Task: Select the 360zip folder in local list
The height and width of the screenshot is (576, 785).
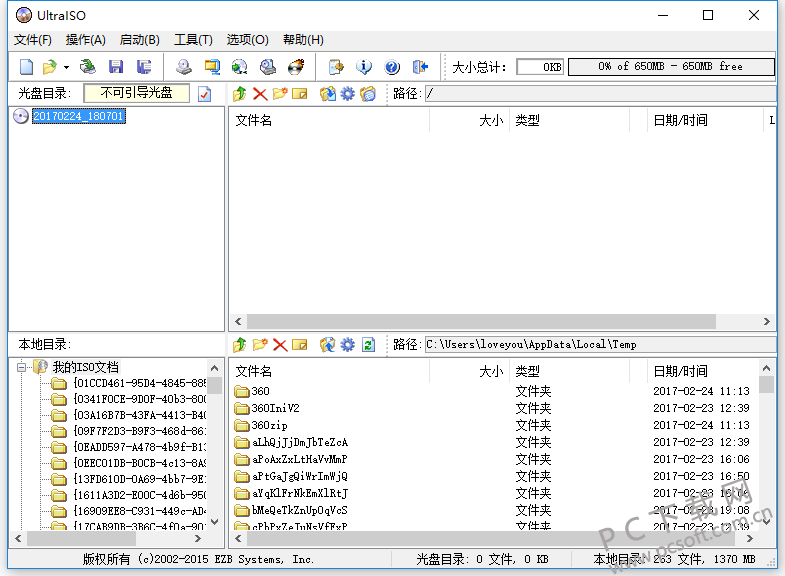Action: pyautogui.click(x=269, y=425)
